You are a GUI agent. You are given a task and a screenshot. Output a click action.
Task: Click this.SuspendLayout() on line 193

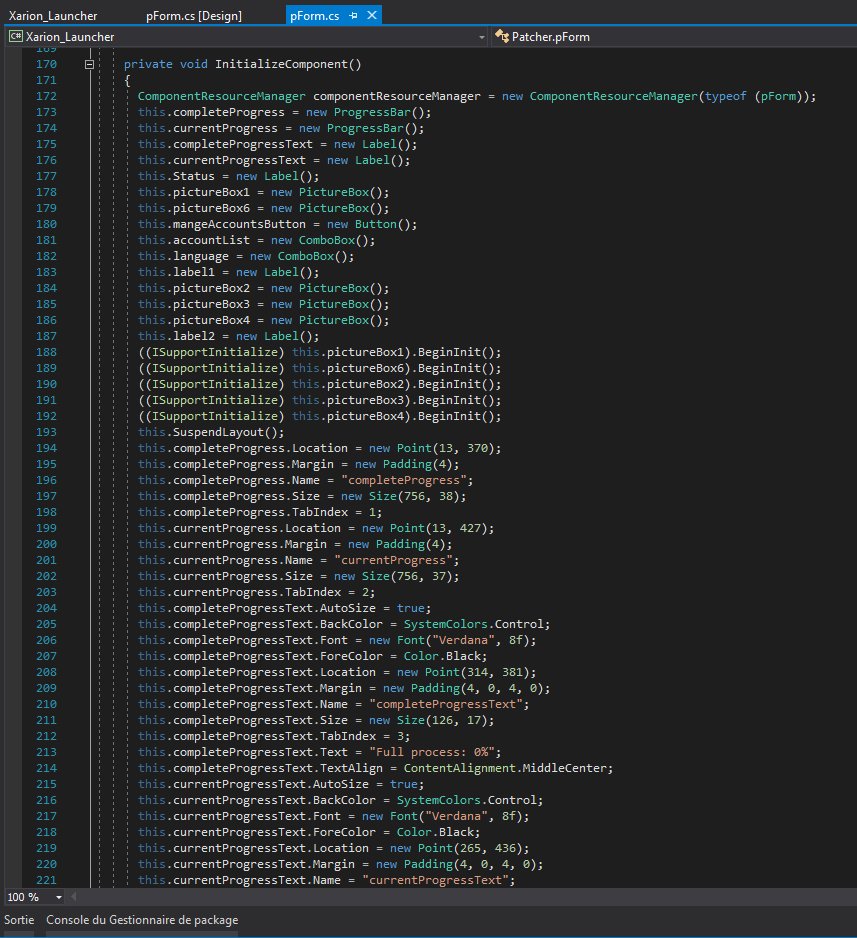[x=211, y=433]
